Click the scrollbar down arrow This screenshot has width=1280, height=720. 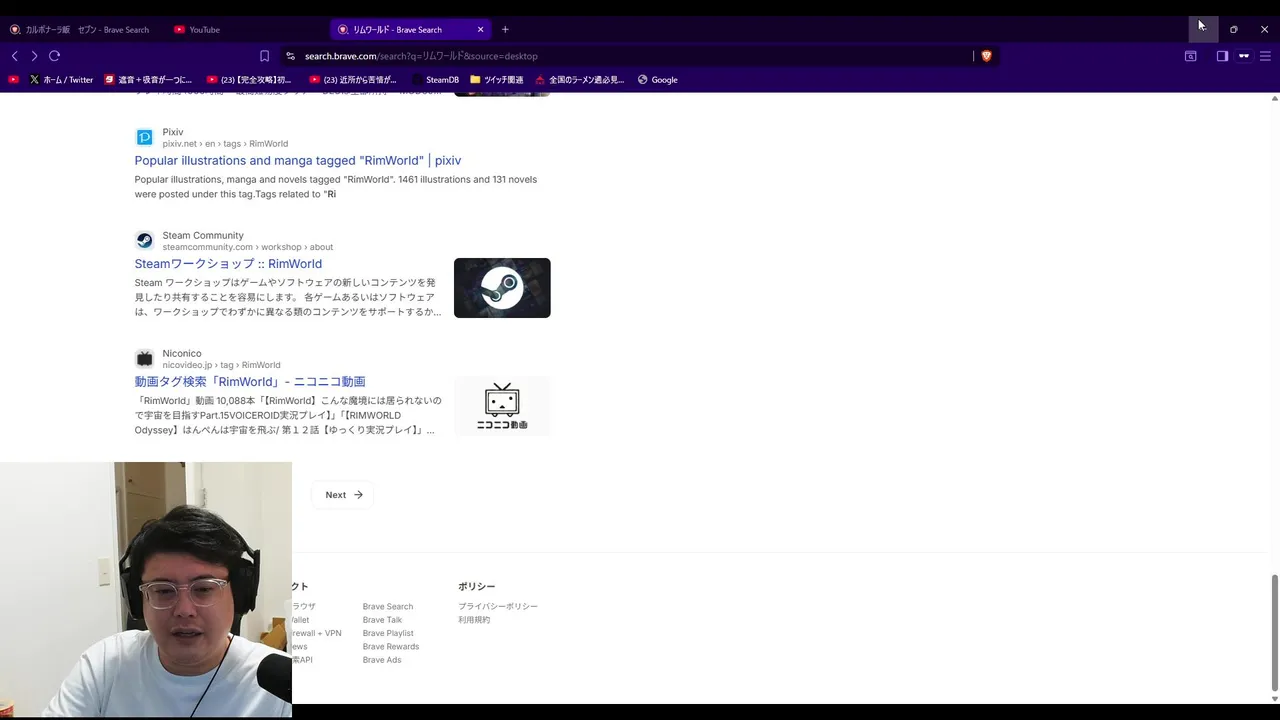1274,698
